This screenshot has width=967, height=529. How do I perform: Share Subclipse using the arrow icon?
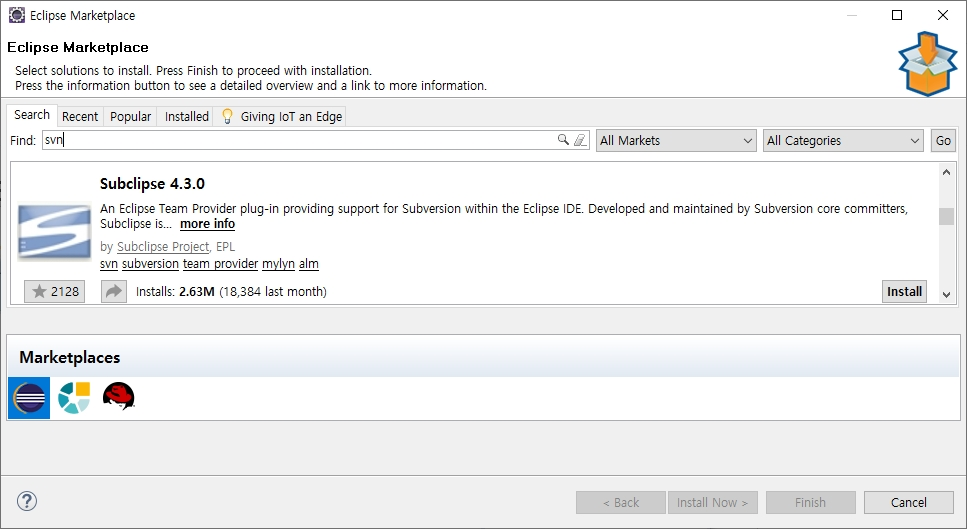(x=113, y=291)
